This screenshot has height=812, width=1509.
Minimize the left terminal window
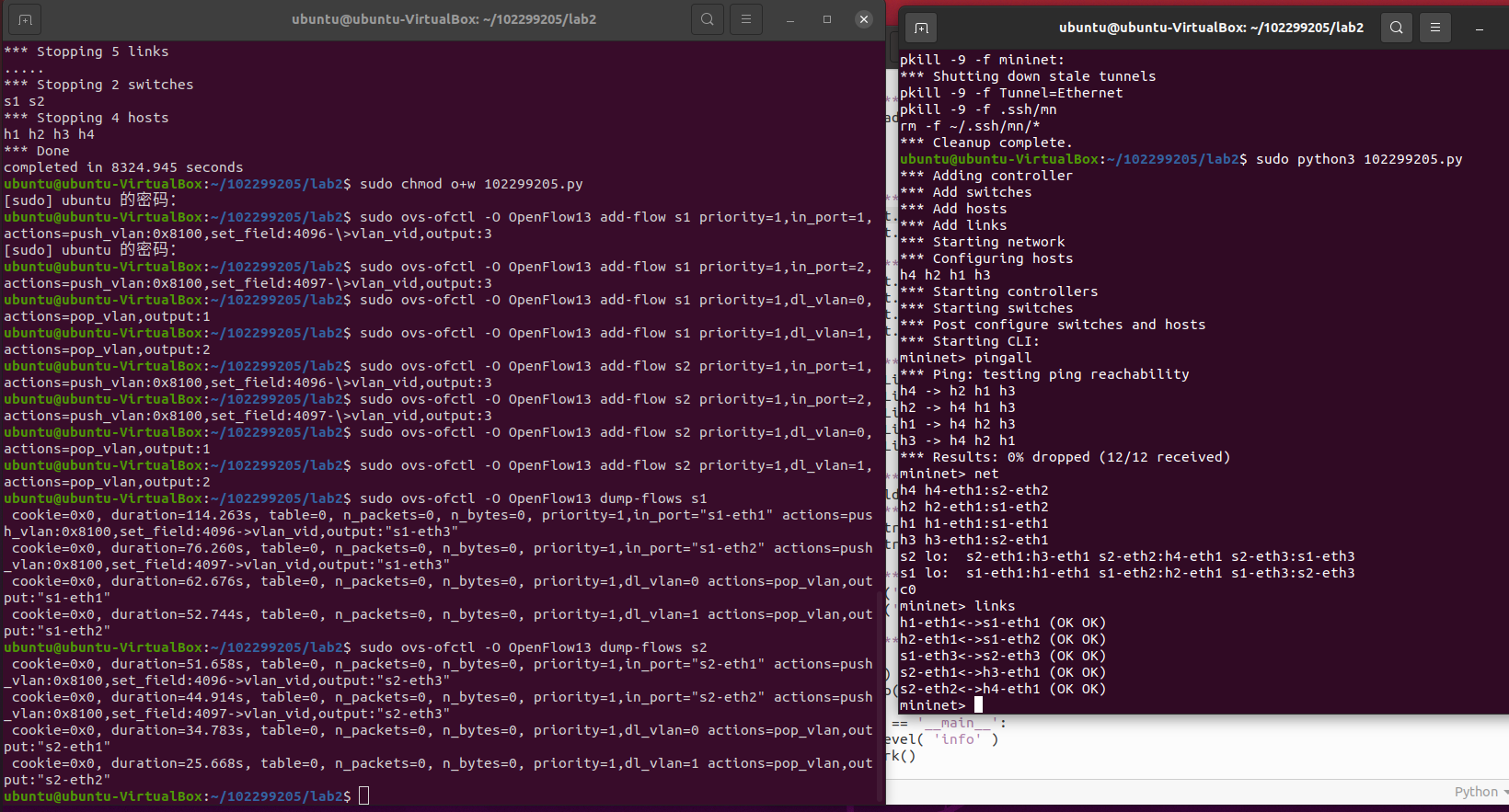789,18
